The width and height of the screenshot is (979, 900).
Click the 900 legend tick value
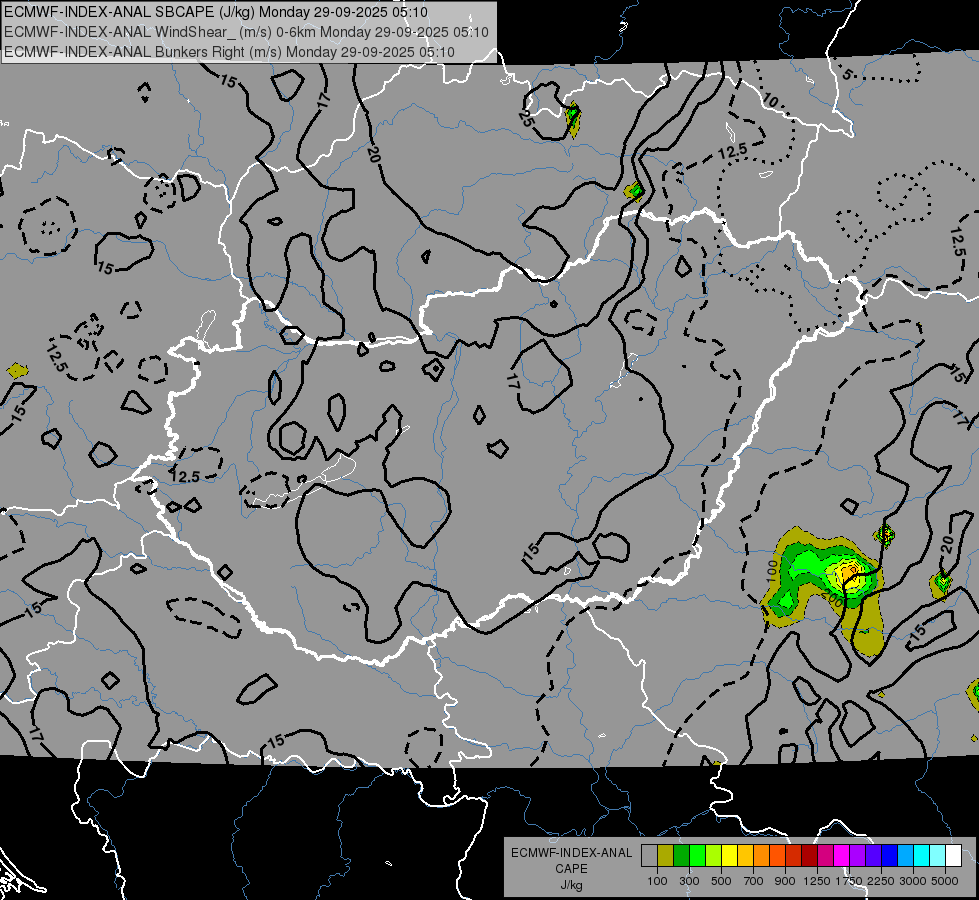[785, 881]
